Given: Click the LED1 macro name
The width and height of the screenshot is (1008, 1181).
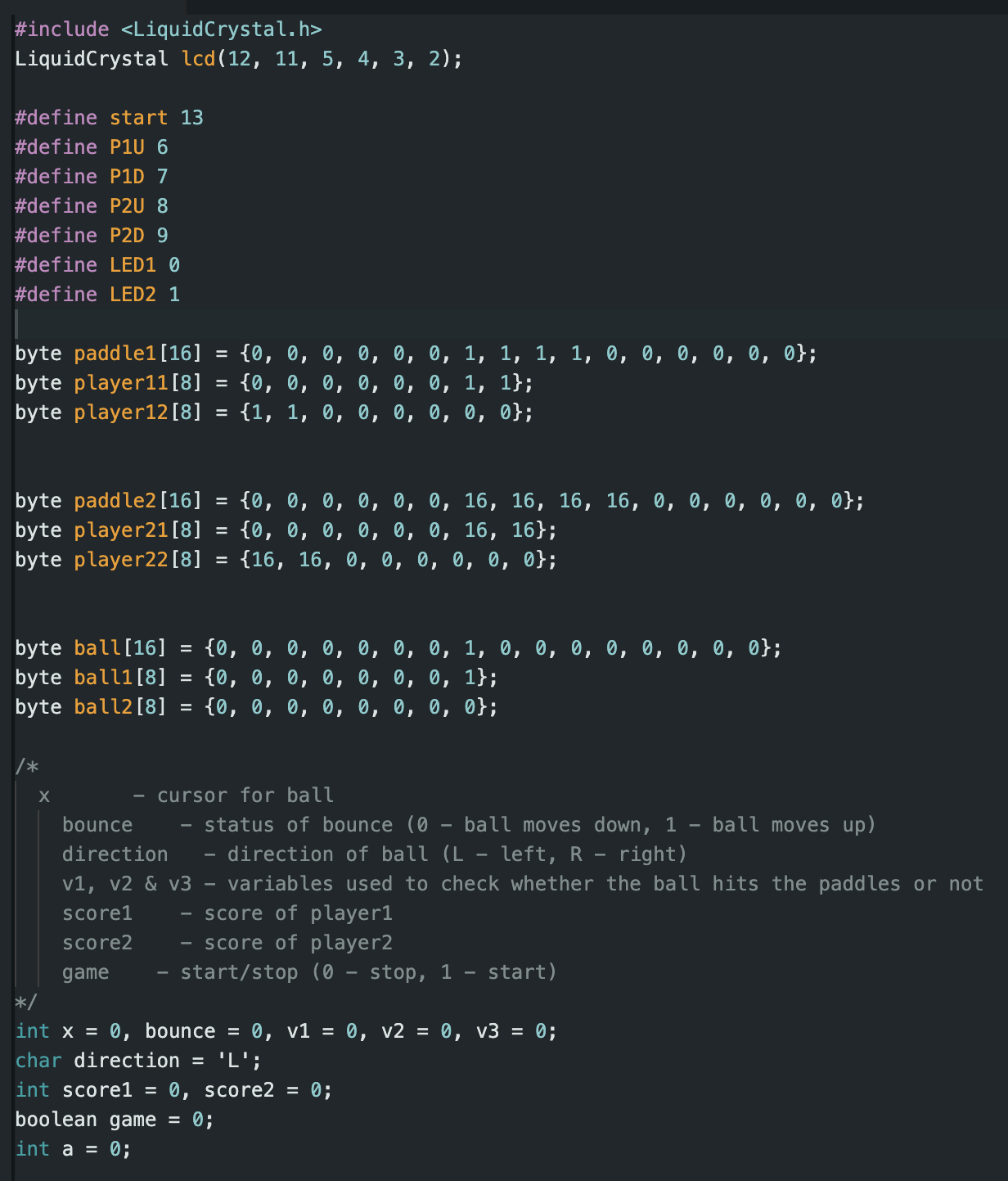Looking at the screenshot, I should pos(133,265).
